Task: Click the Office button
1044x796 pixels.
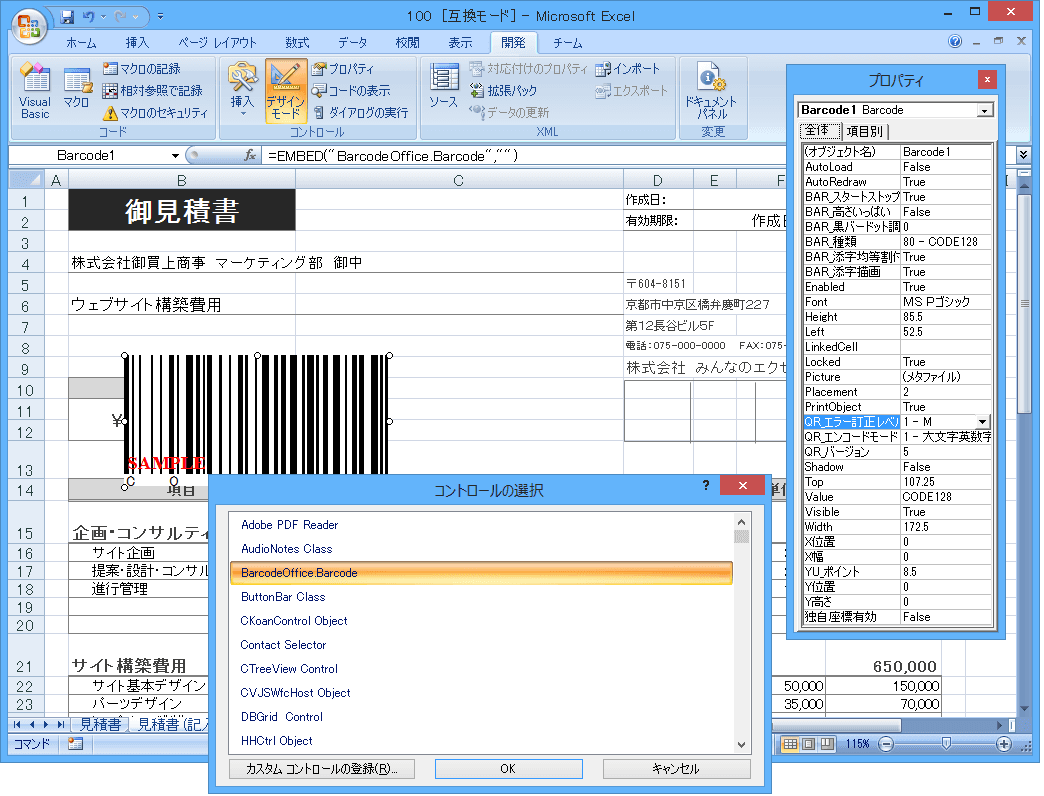Action: point(29,27)
